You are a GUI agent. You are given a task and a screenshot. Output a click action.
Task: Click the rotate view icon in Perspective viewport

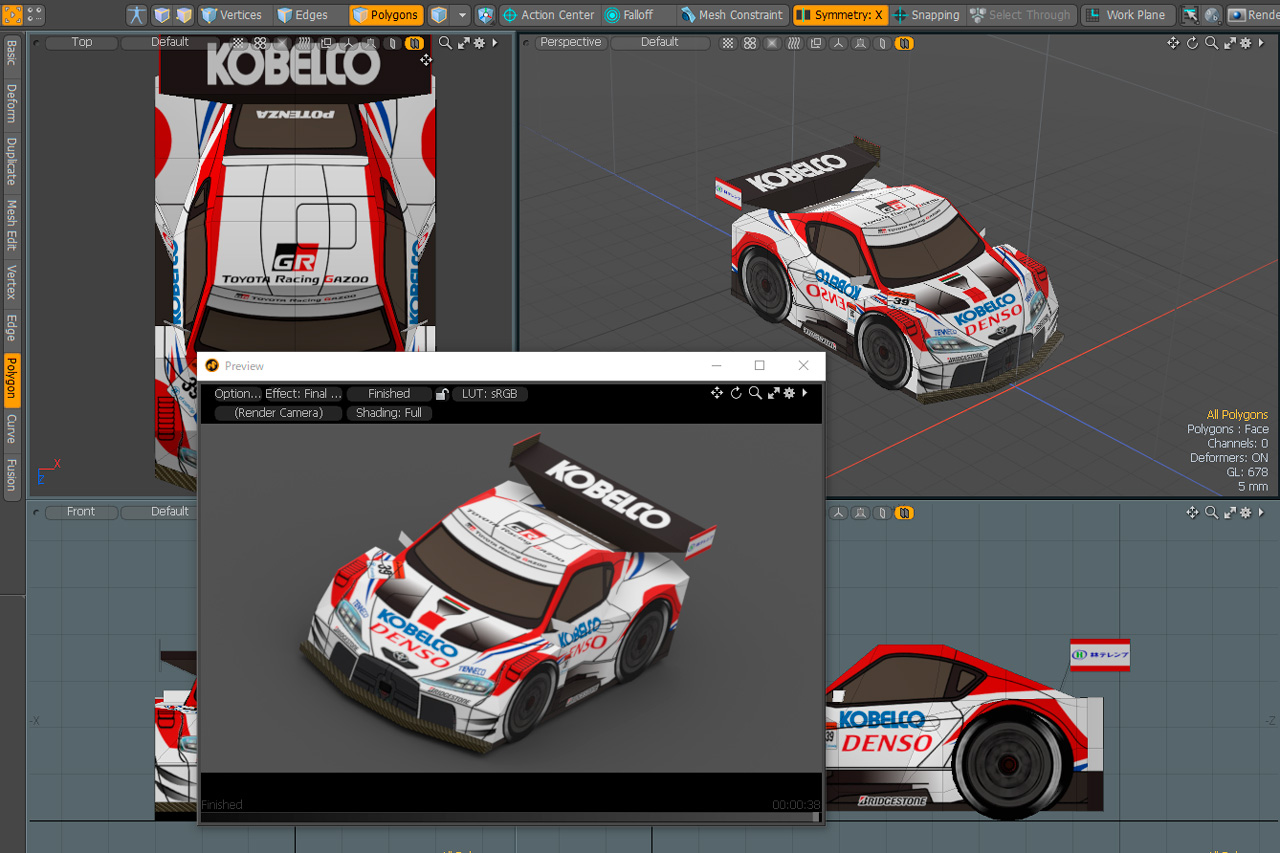click(x=1192, y=43)
